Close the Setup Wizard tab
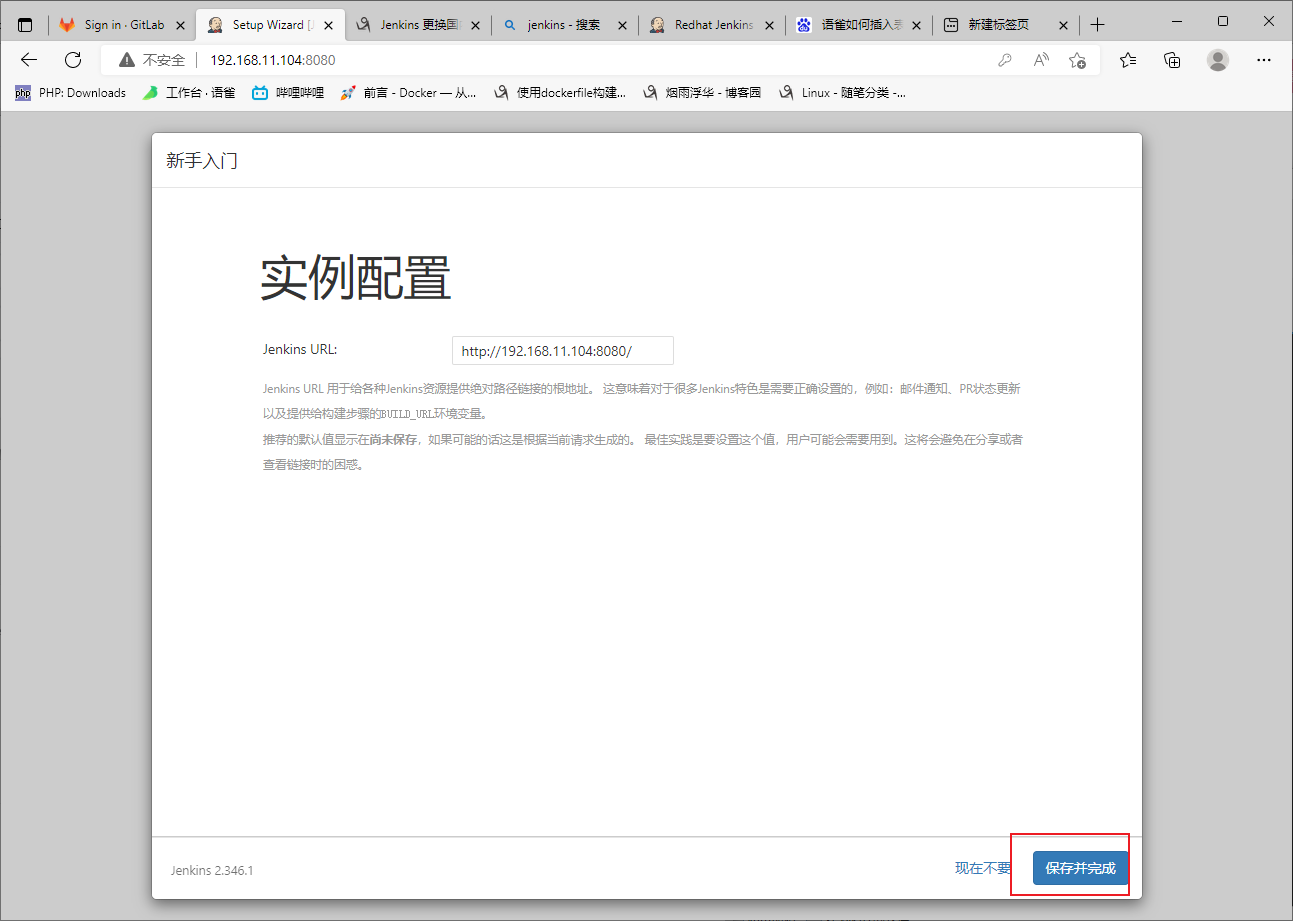Viewport: 1293px width, 921px height. (328, 25)
